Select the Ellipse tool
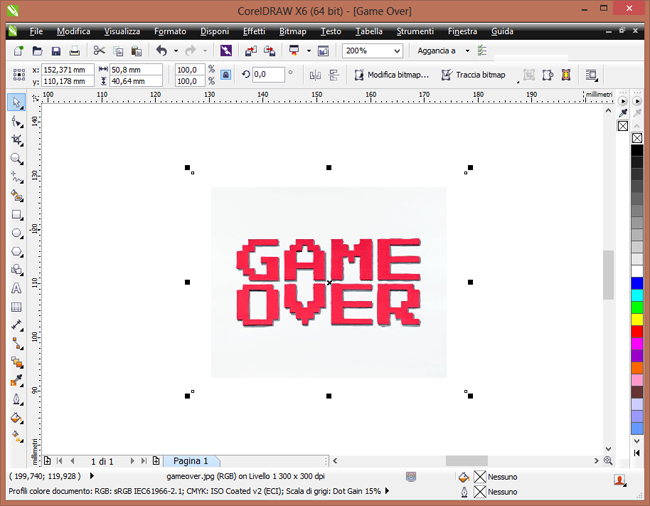The height and width of the screenshot is (506, 650). click(x=17, y=233)
